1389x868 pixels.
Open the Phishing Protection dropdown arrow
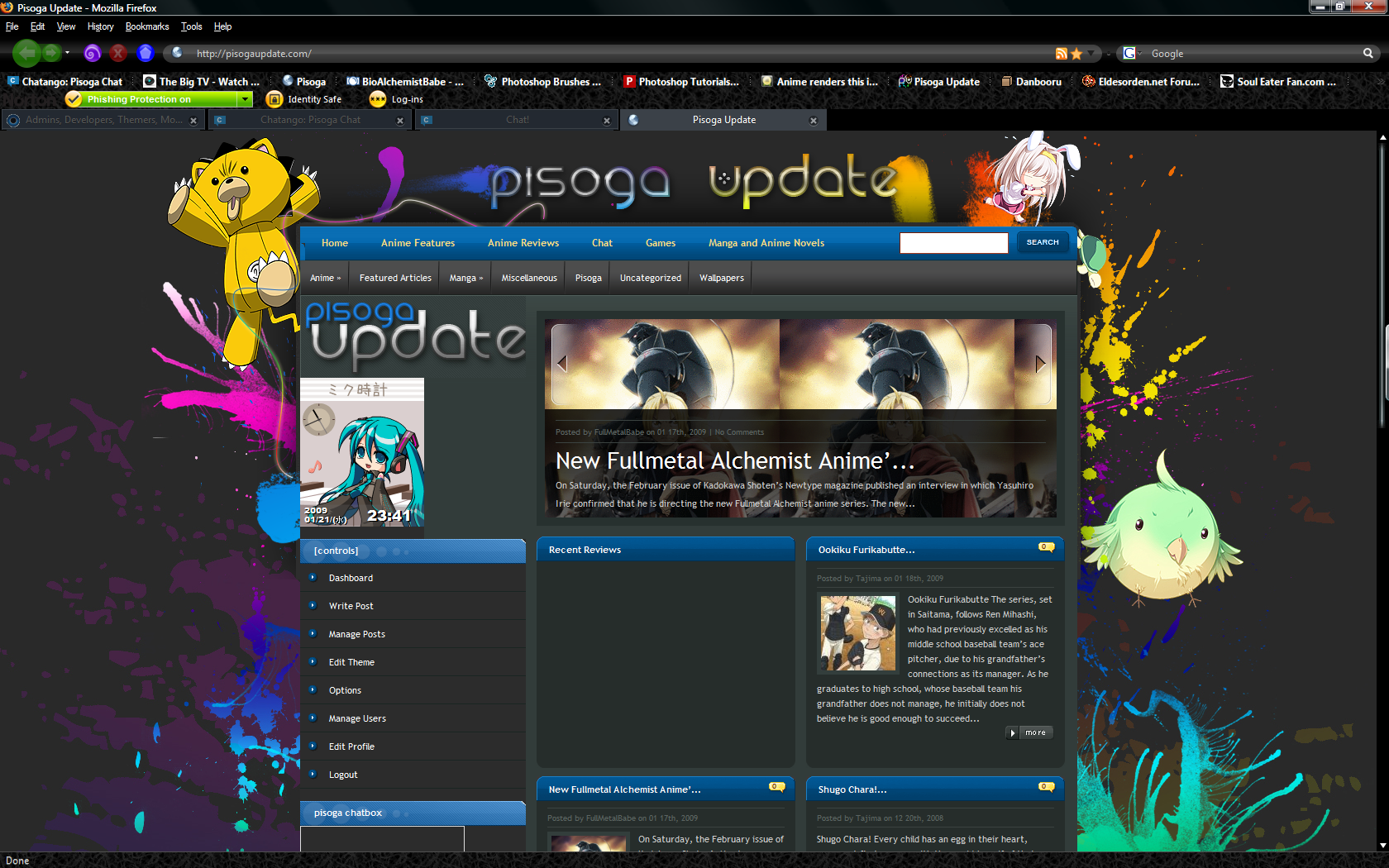coord(245,99)
